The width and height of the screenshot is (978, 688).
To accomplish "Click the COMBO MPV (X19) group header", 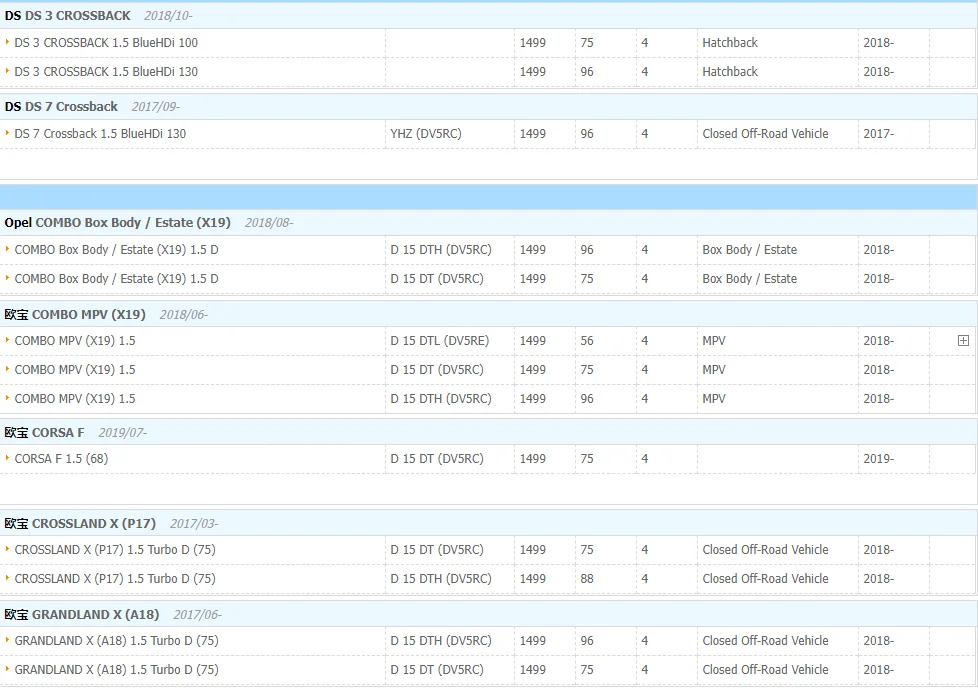I will (x=75, y=314).
